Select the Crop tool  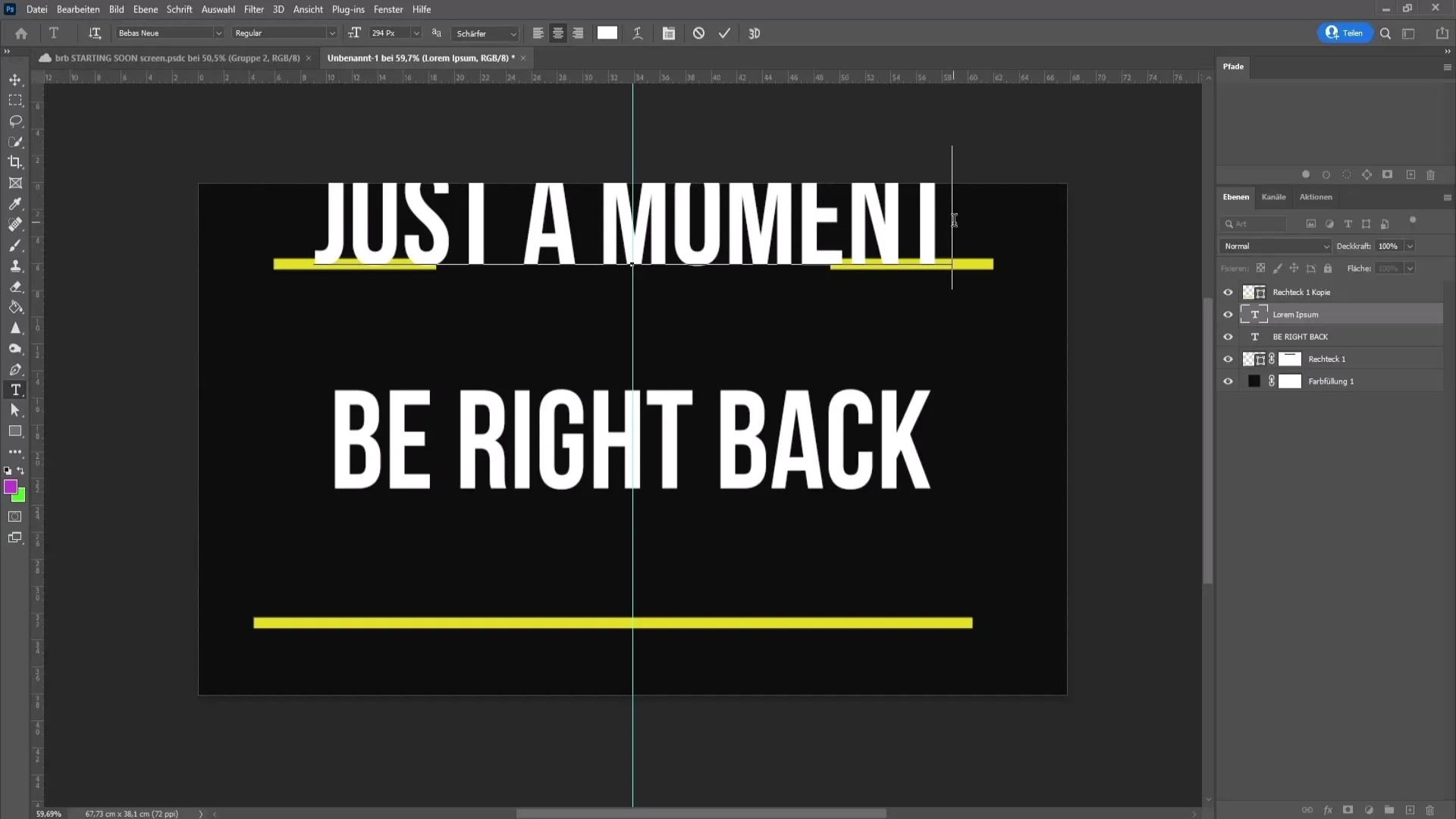coord(15,163)
